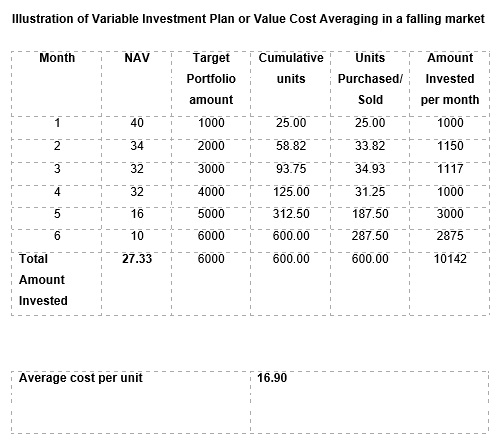Click the amount invested cell 1117
The height and width of the screenshot is (446, 501).
point(450,169)
